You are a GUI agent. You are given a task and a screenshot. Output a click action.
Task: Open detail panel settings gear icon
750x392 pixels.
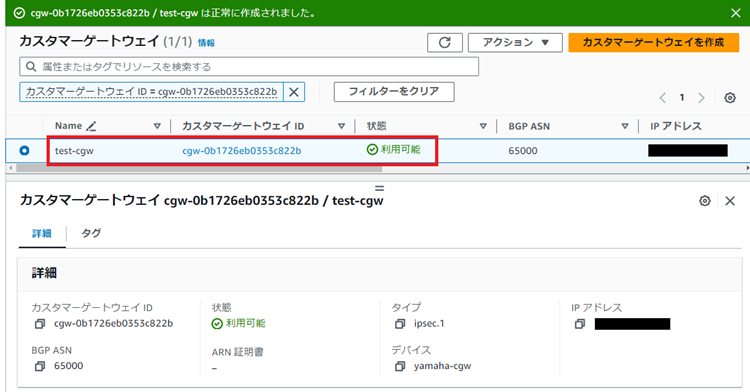tap(705, 201)
